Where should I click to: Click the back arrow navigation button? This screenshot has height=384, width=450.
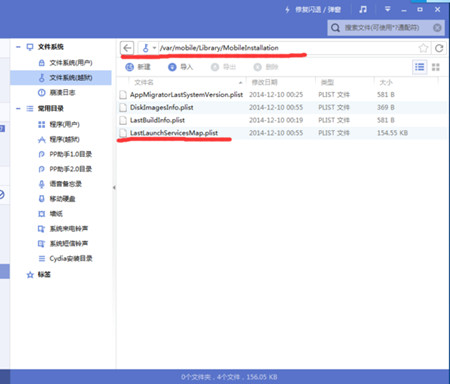127,48
